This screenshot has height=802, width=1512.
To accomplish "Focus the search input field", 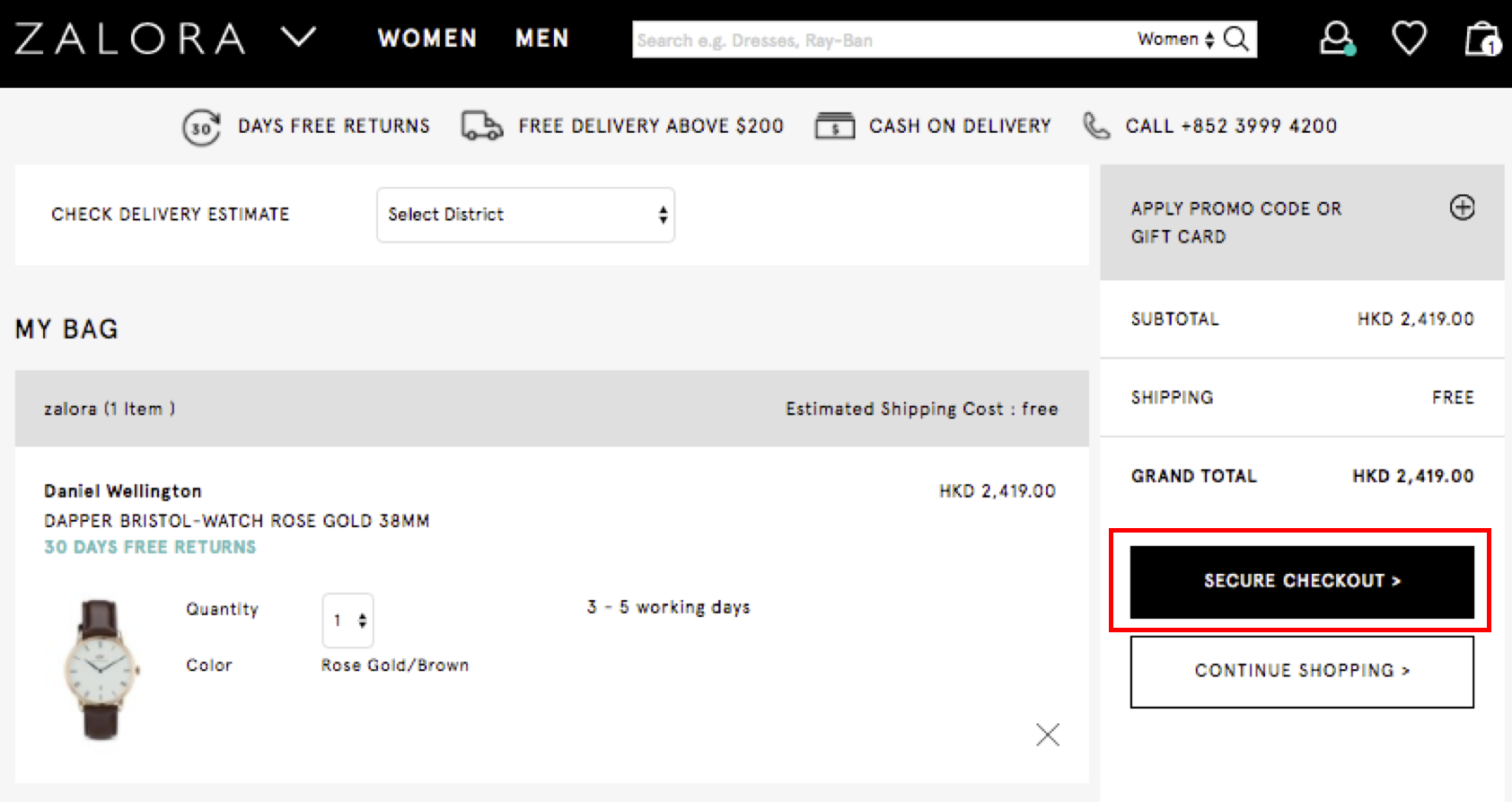I will (880, 40).
